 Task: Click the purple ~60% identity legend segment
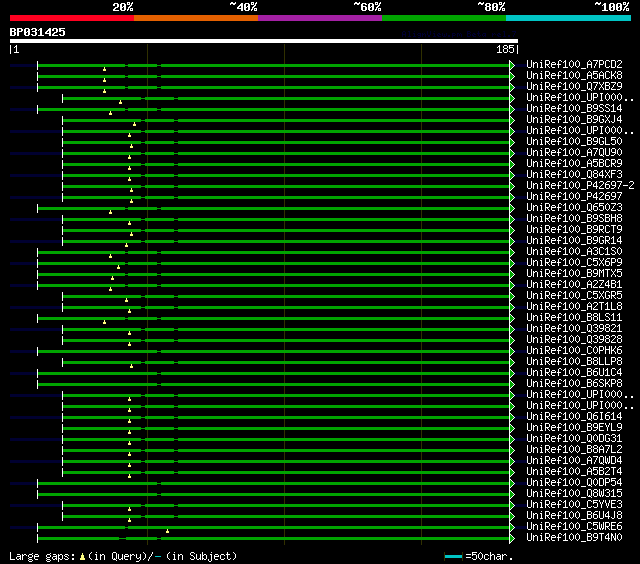click(319, 18)
